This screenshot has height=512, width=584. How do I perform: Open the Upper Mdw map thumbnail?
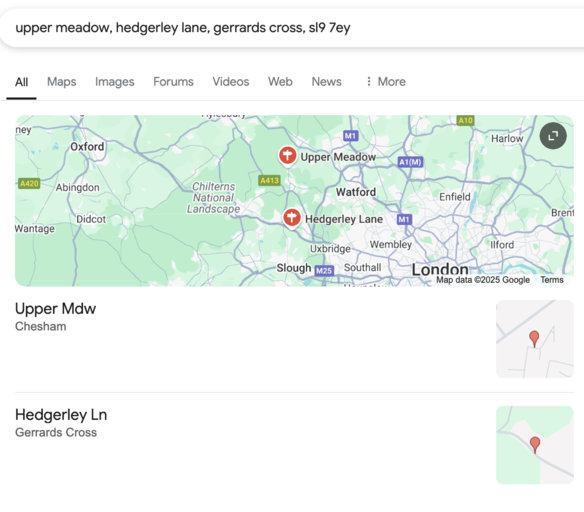[535, 339]
